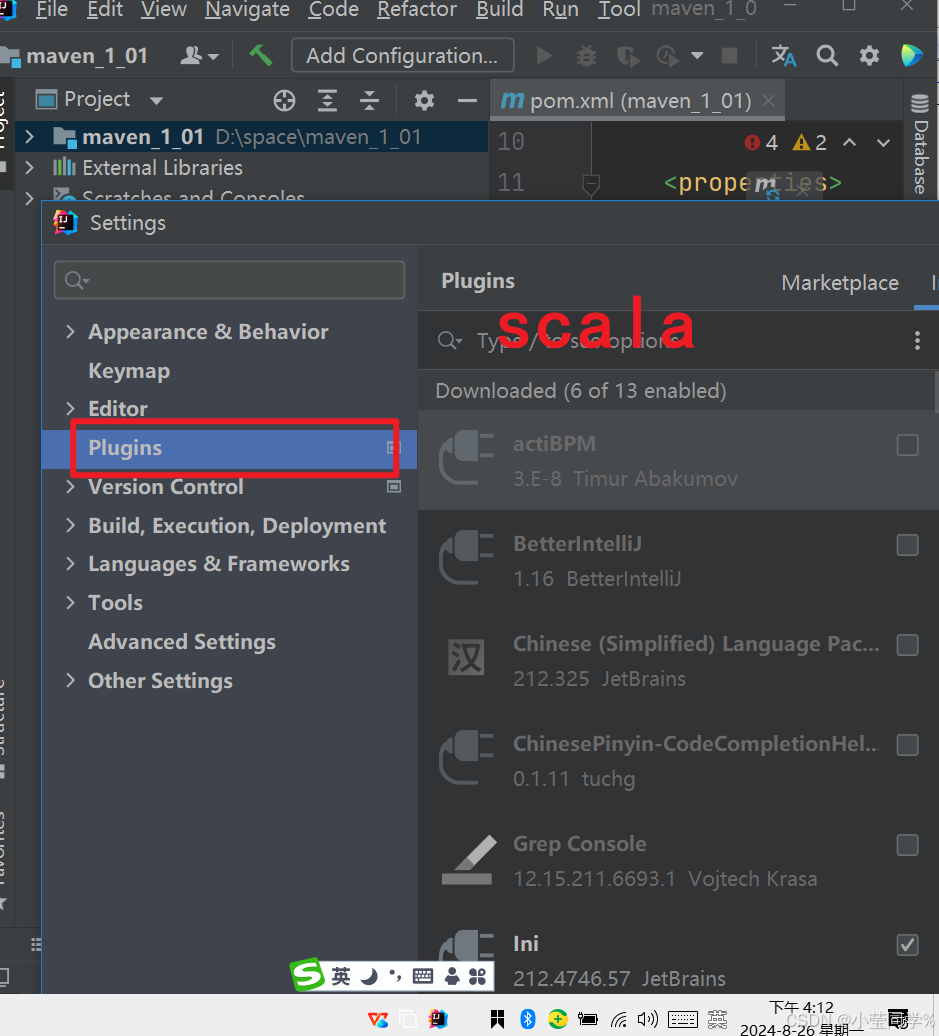
Task: Enable the actiBPM plugin
Action: (x=907, y=445)
